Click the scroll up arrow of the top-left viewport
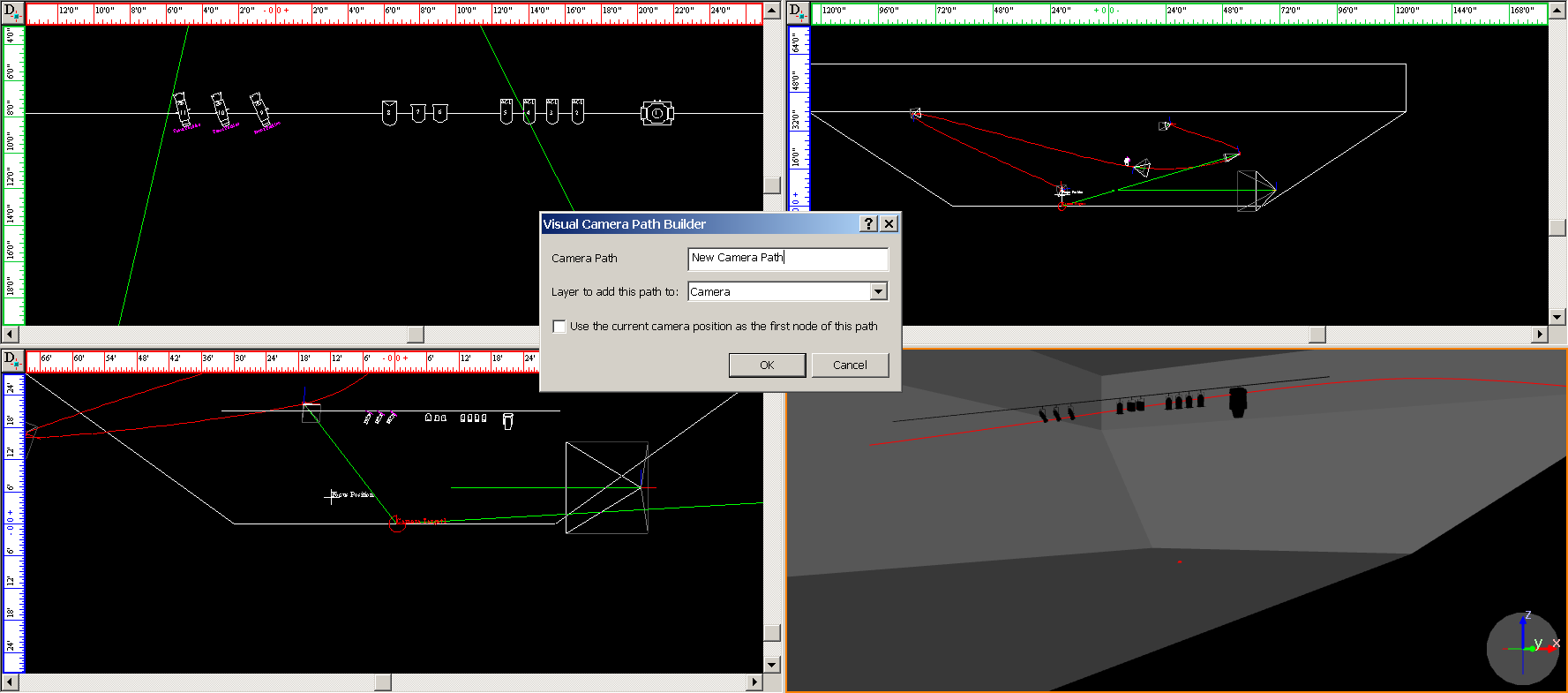Screen dimensions: 1568x693 [x=772, y=11]
